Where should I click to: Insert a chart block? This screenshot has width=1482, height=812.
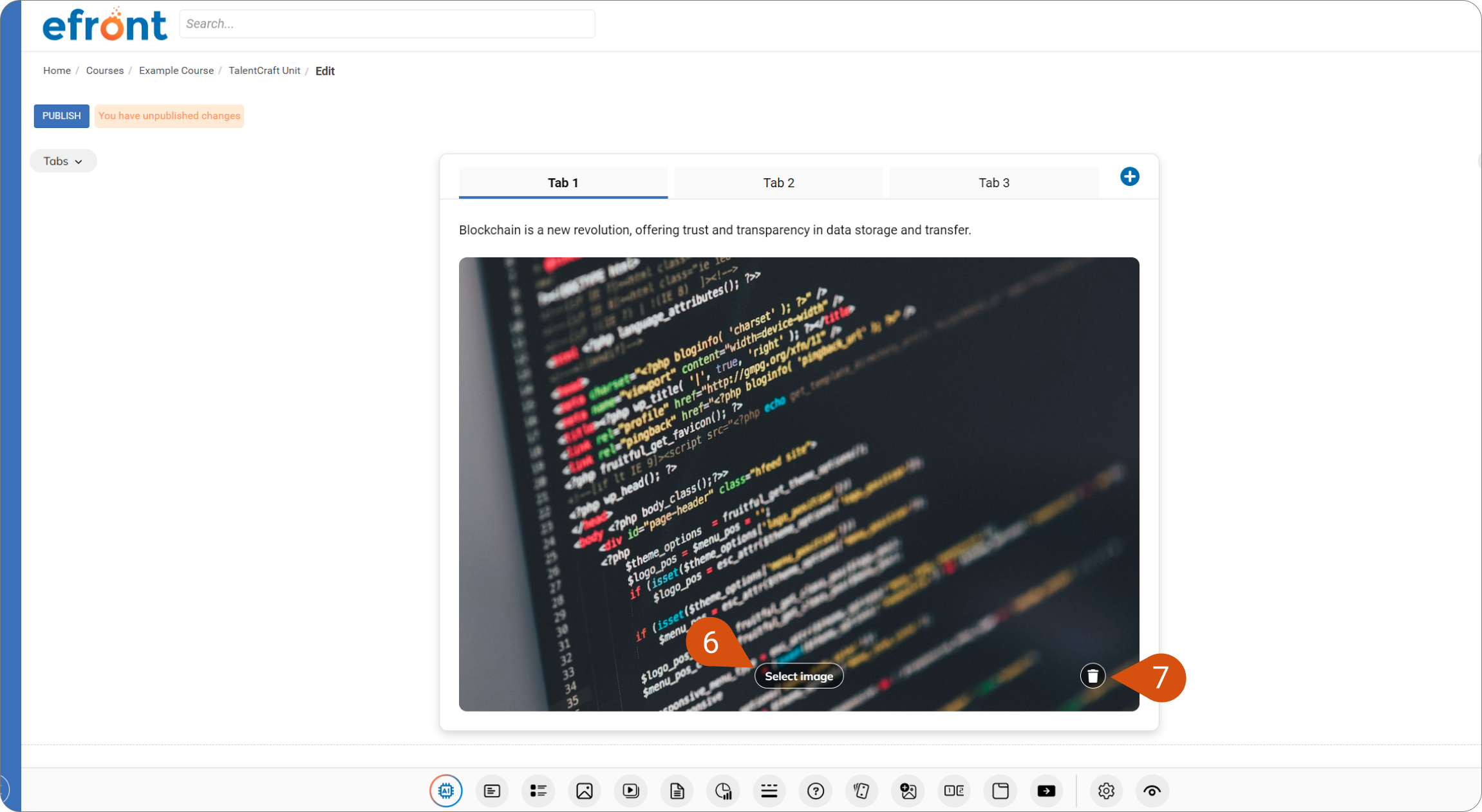(x=724, y=791)
